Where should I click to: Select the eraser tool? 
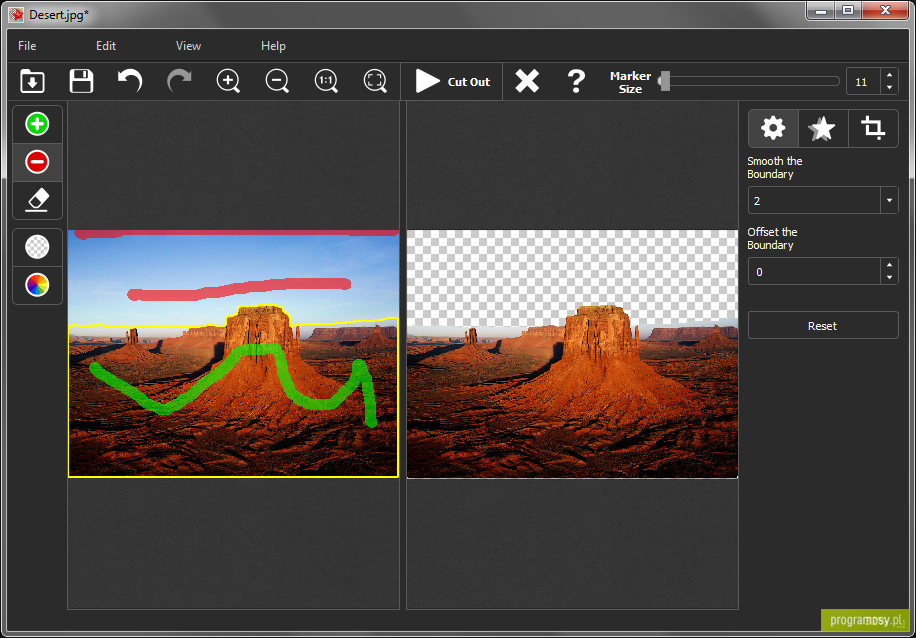37,200
